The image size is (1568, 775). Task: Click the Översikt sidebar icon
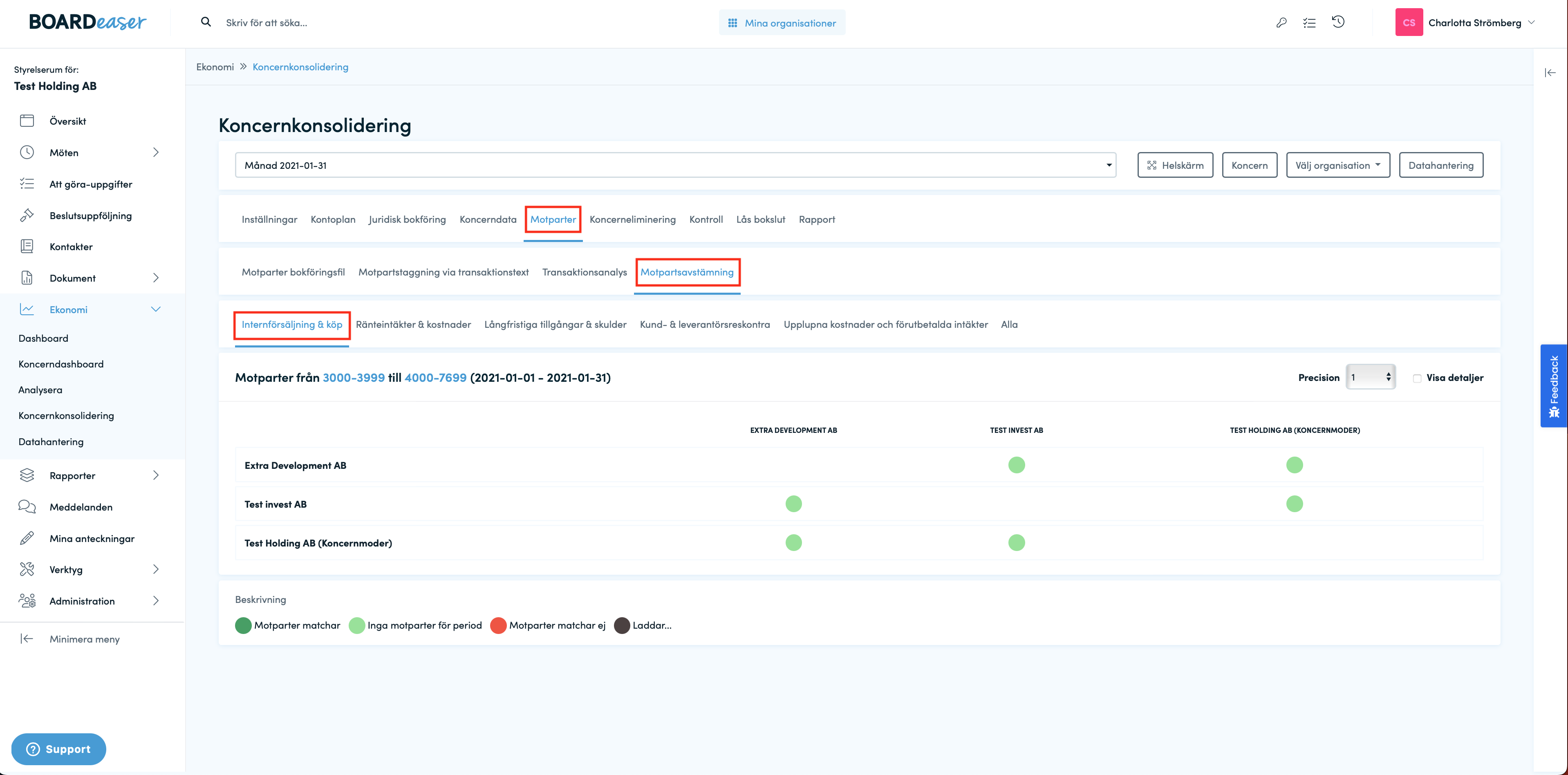tap(27, 121)
